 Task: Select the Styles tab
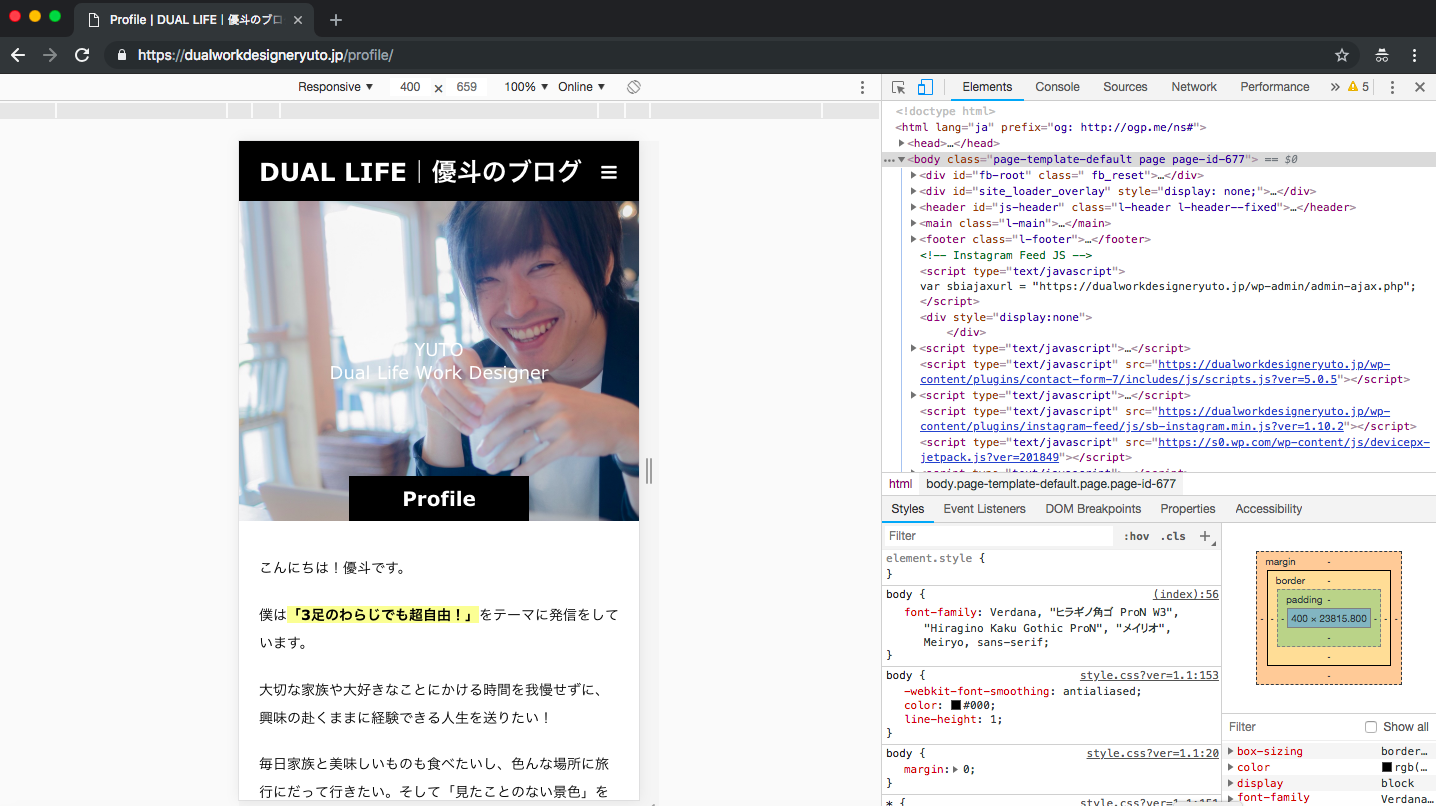point(908,509)
